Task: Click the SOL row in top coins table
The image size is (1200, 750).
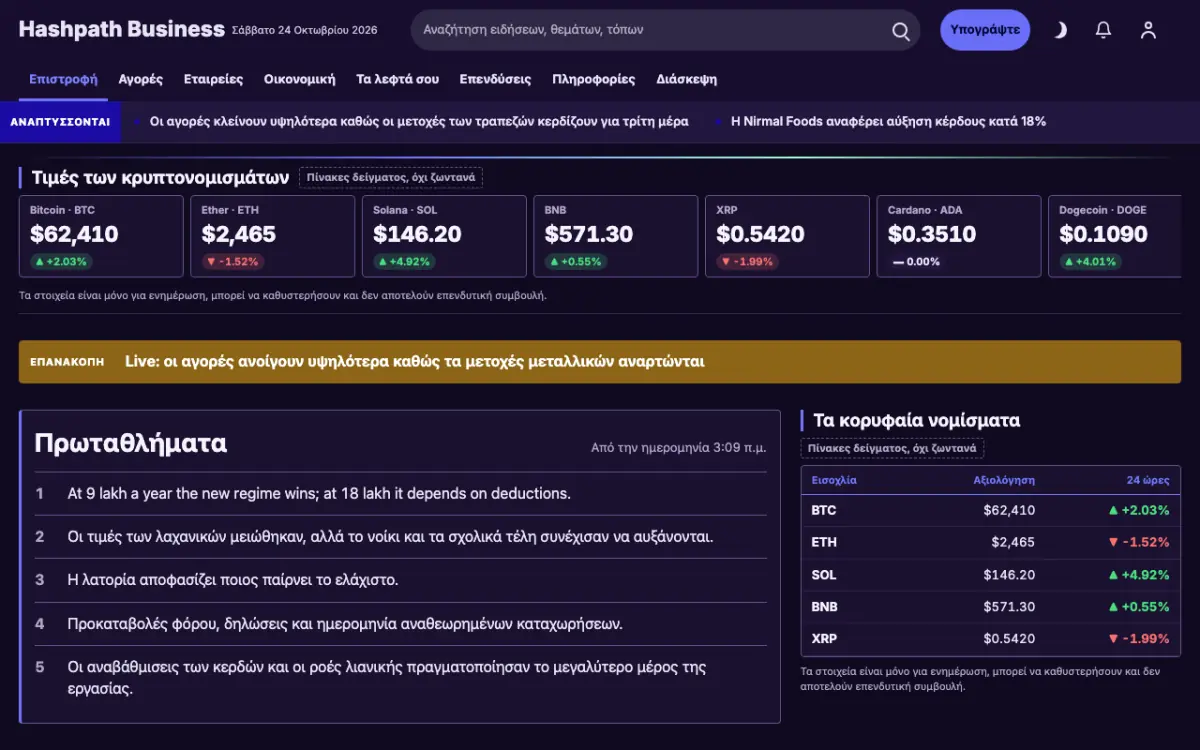Action: [991, 574]
